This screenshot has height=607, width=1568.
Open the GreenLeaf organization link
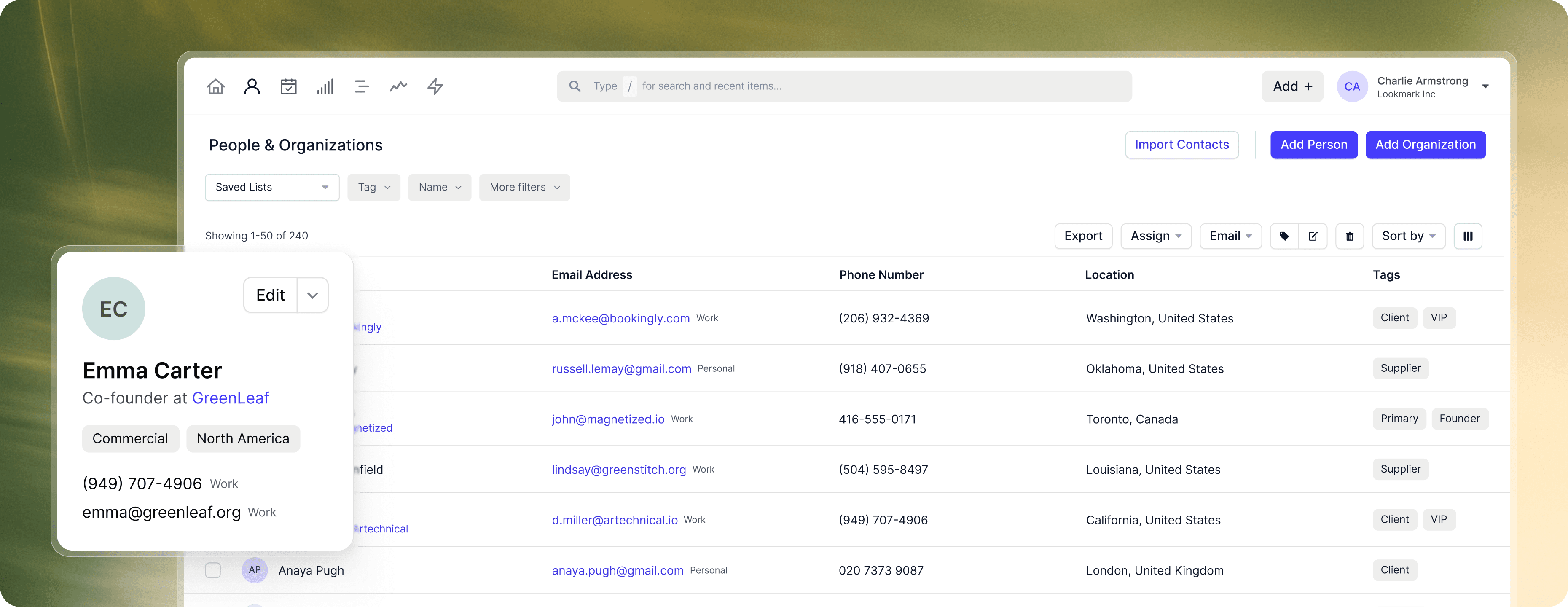click(231, 398)
